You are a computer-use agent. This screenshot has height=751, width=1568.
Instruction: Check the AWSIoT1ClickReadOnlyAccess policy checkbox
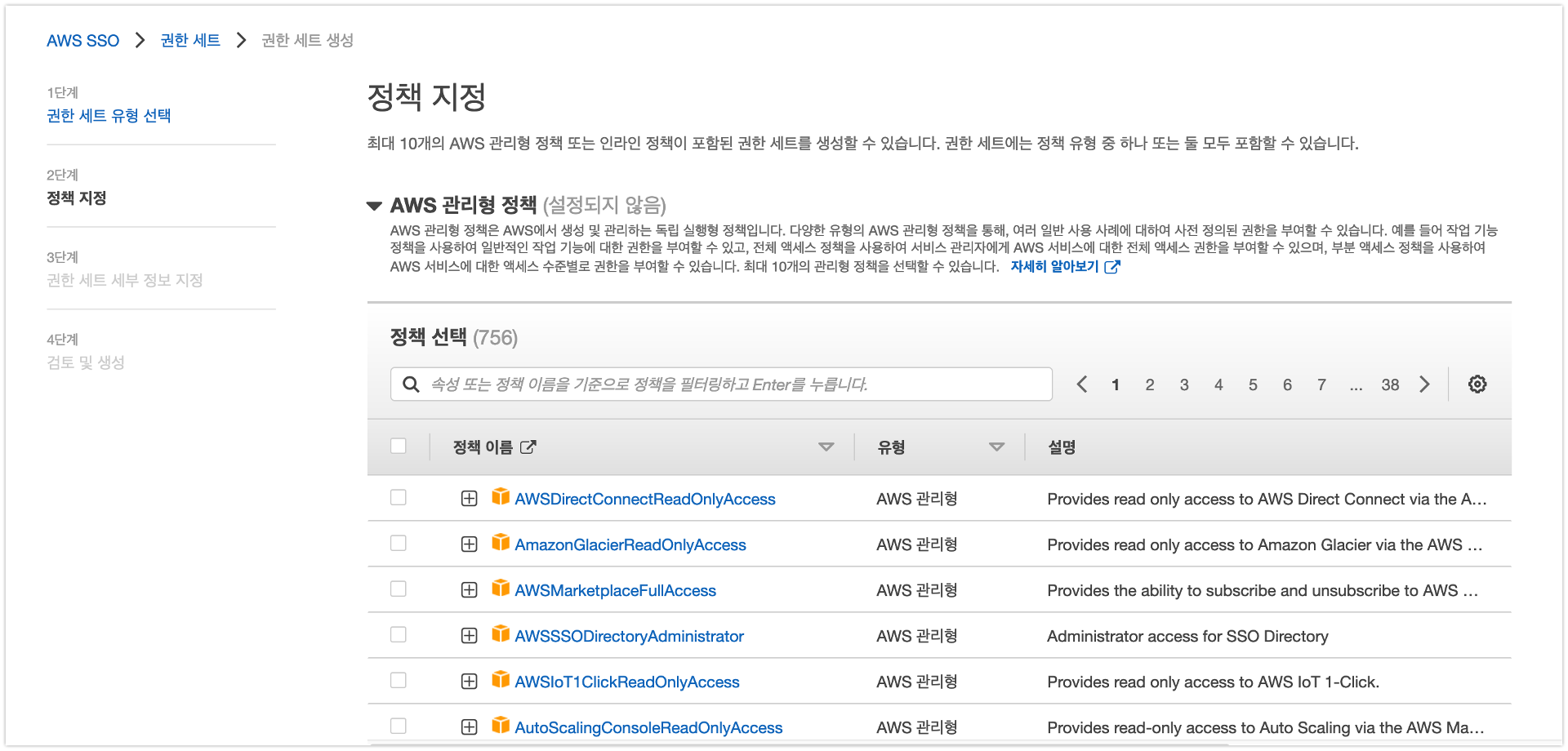click(x=399, y=680)
